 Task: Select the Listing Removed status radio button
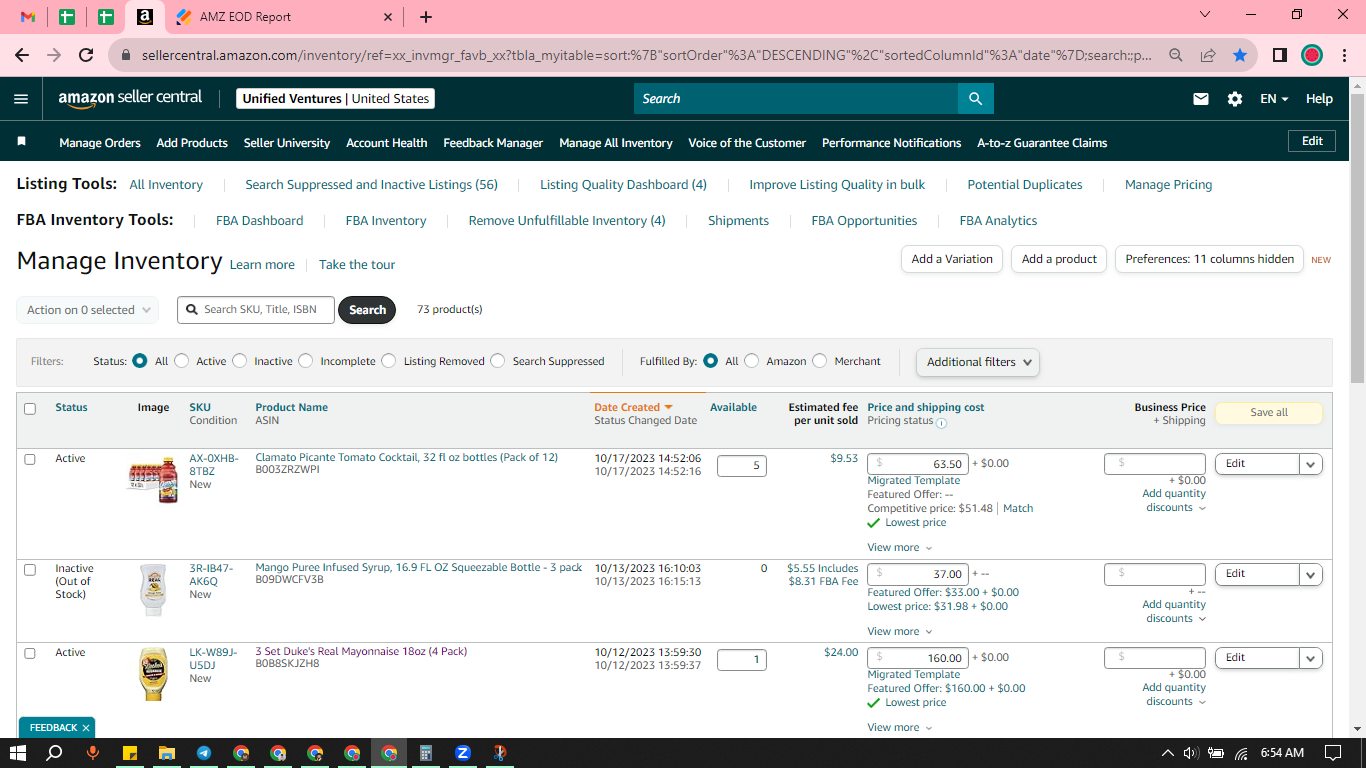pyautogui.click(x=389, y=361)
